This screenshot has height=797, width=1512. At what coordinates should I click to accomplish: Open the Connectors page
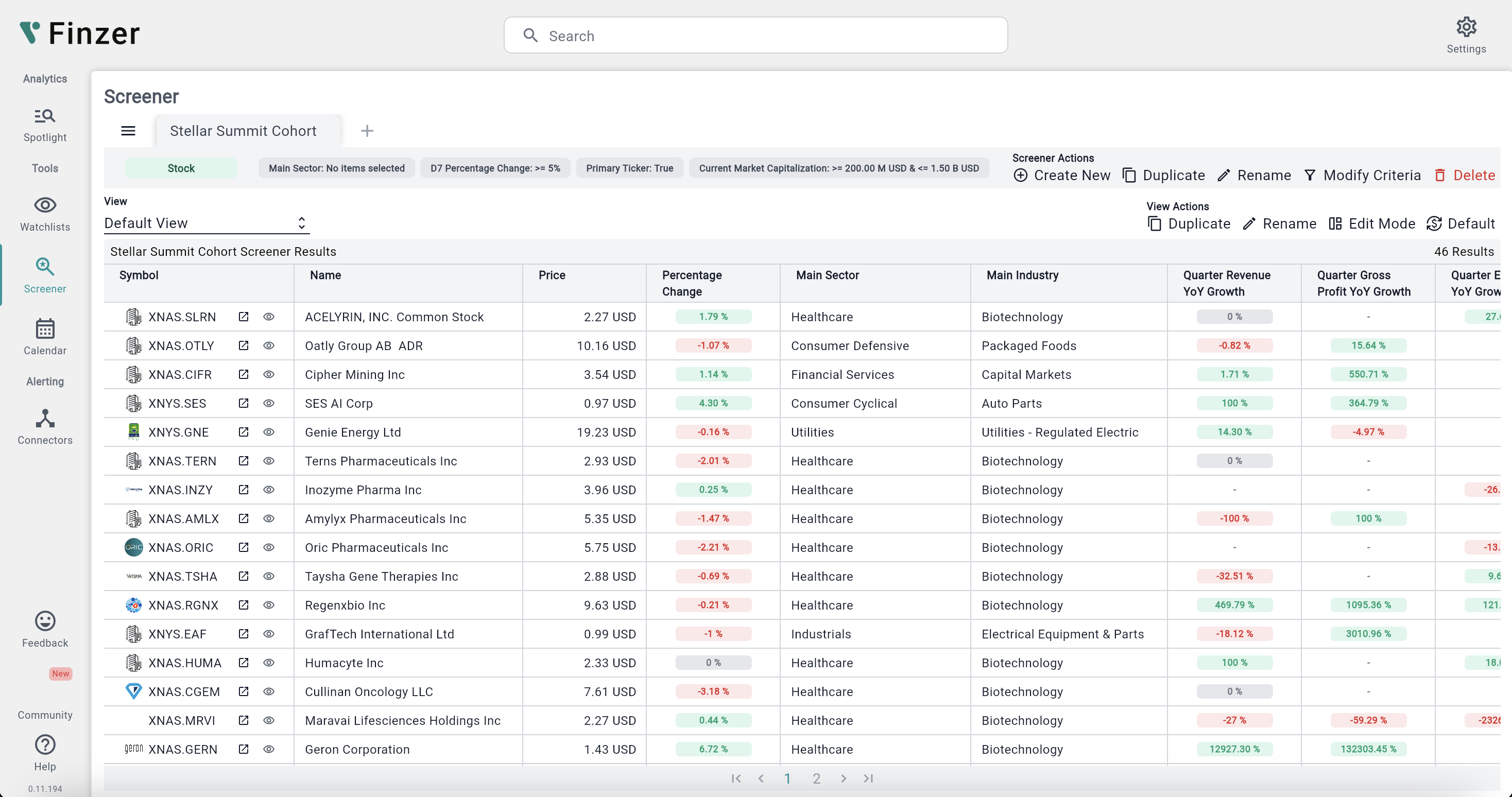tap(45, 427)
